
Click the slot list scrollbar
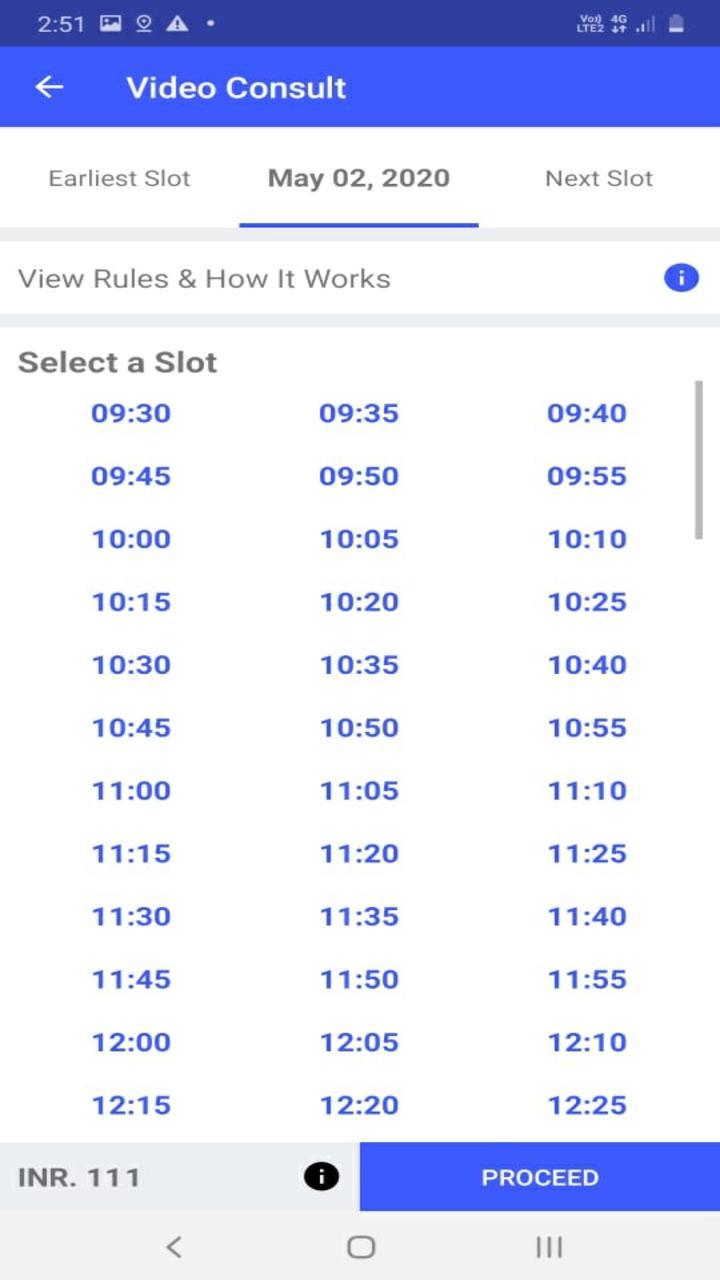click(x=698, y=460)
